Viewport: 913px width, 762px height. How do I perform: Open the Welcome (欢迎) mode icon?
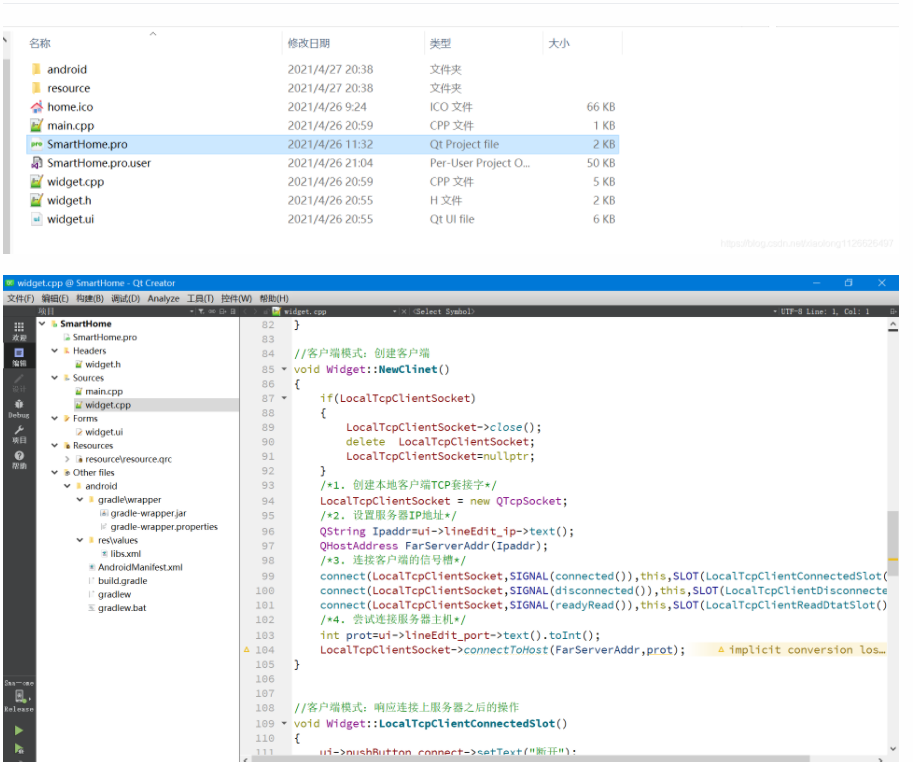coord(19,330)
